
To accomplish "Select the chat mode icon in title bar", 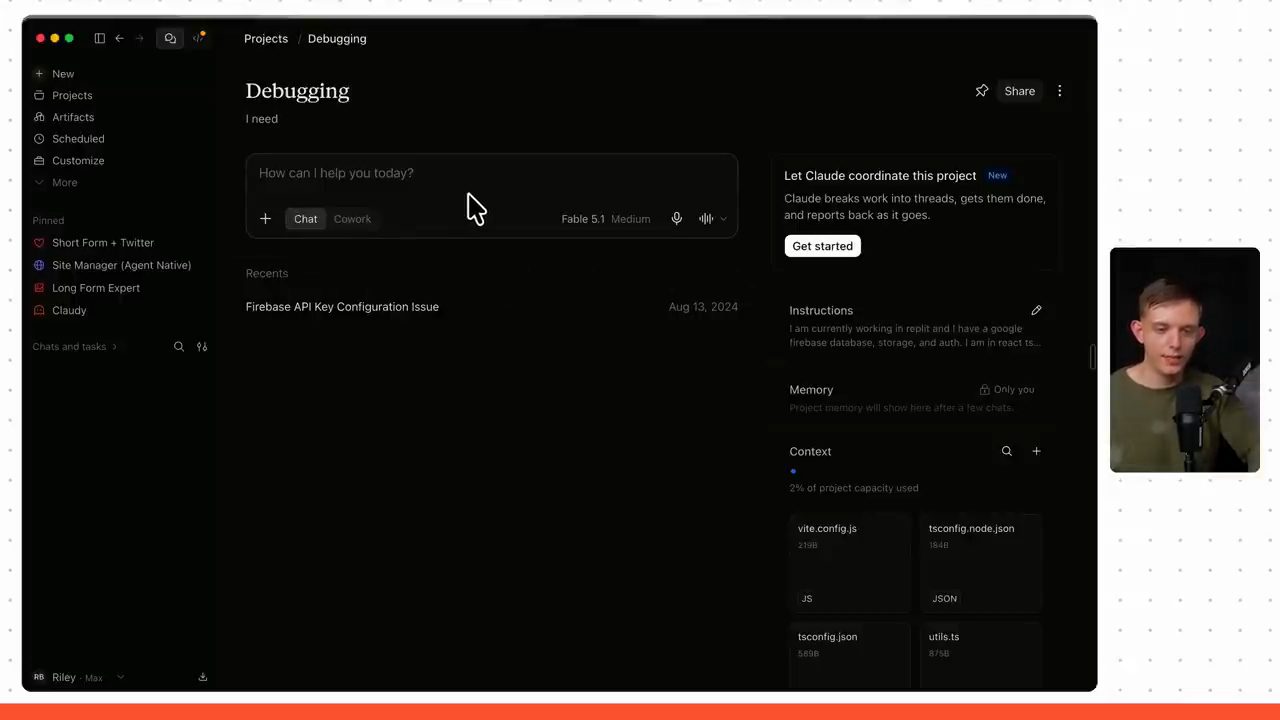I will pos(170,38).
